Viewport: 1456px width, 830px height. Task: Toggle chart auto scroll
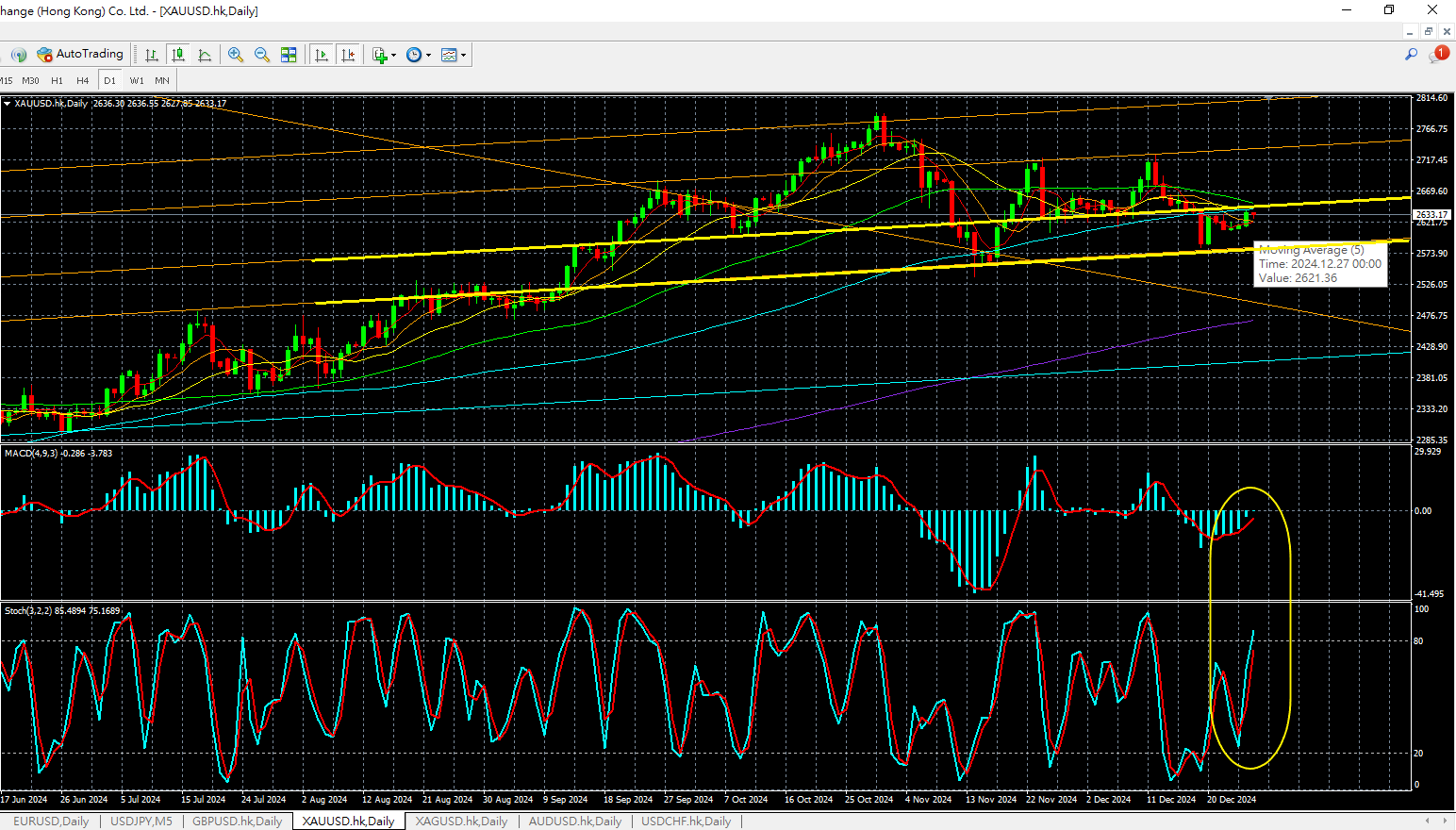coord(322,55)
